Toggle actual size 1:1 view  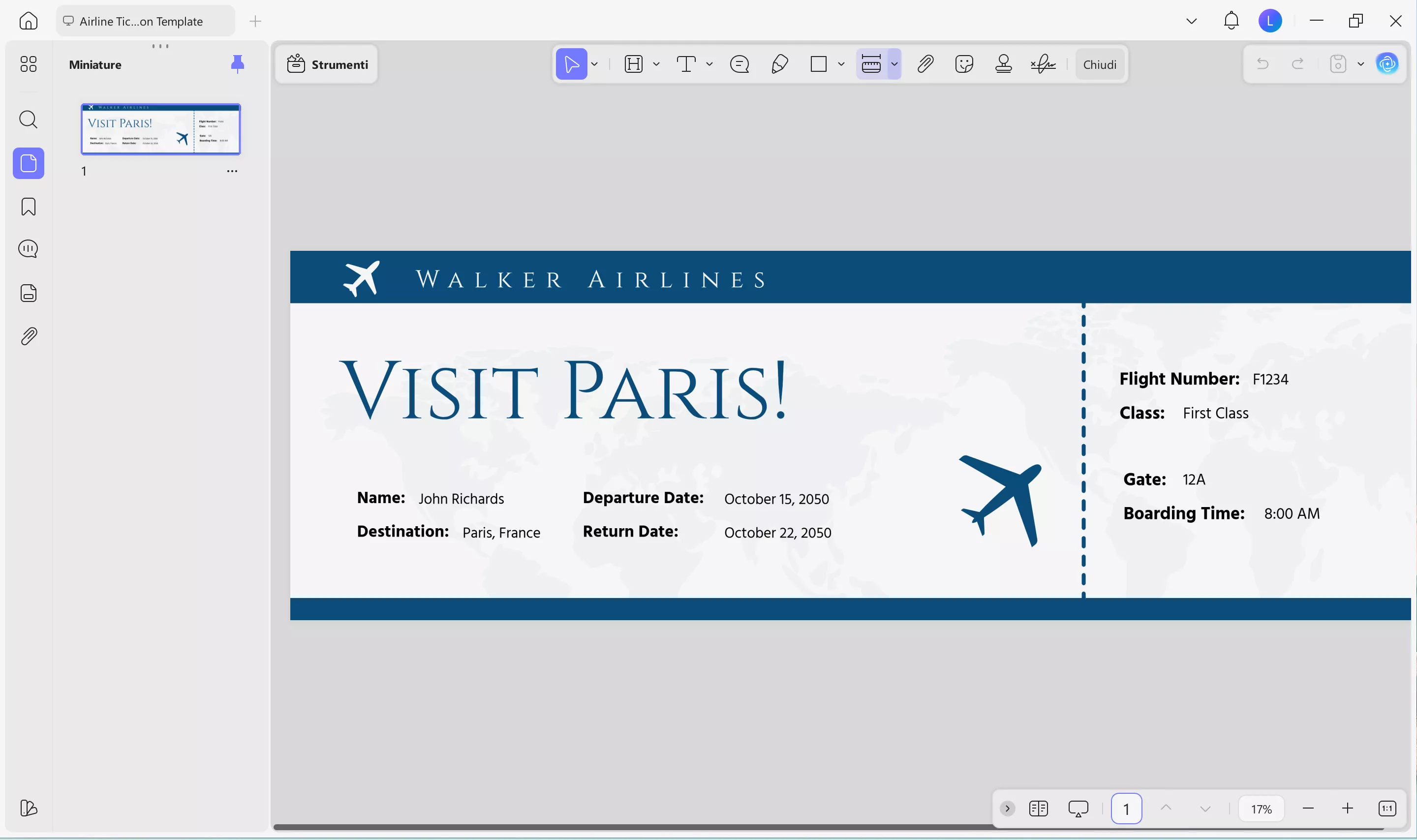(x=1387, y=809)
